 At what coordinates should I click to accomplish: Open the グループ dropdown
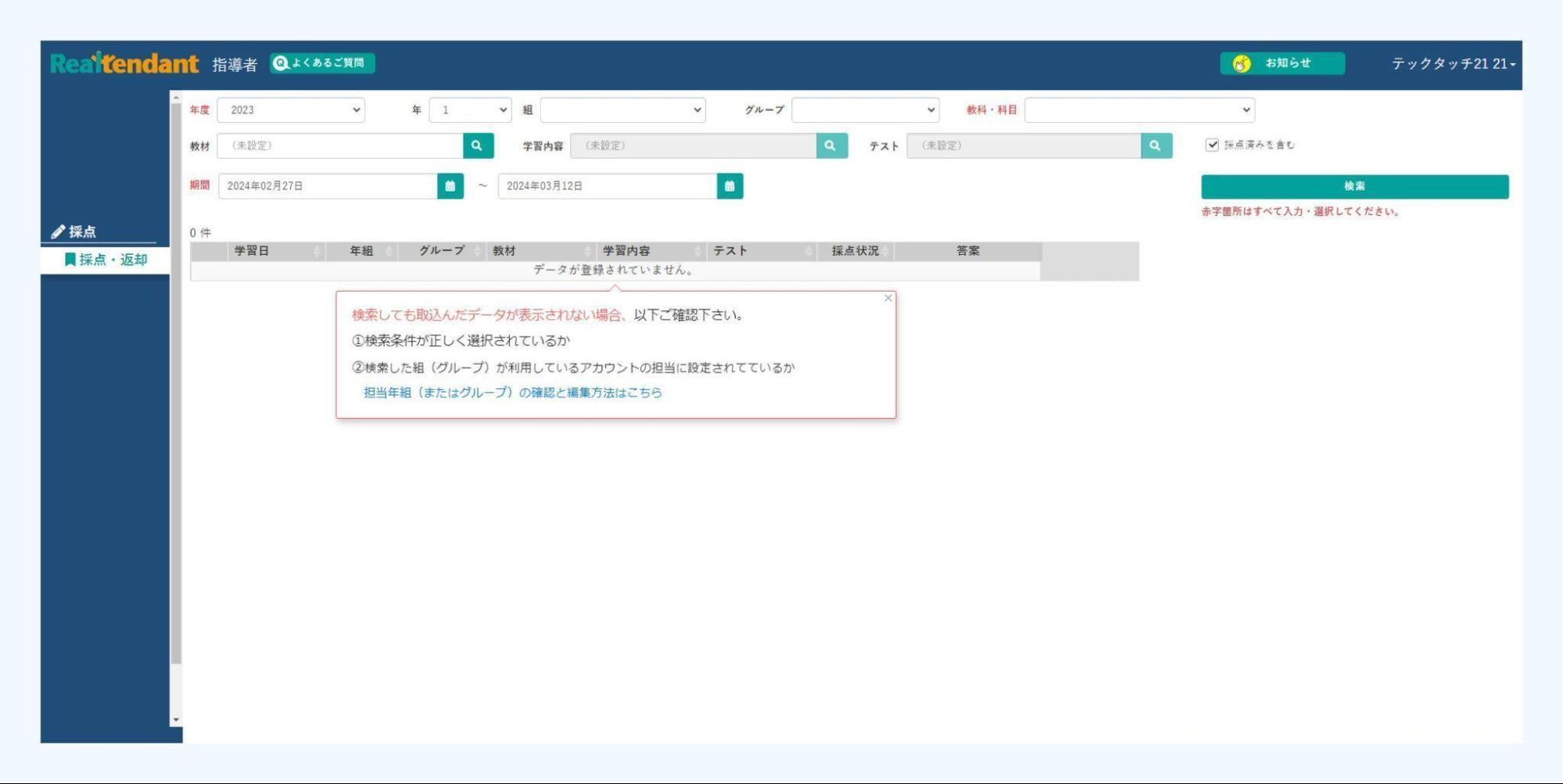point(864,110)
